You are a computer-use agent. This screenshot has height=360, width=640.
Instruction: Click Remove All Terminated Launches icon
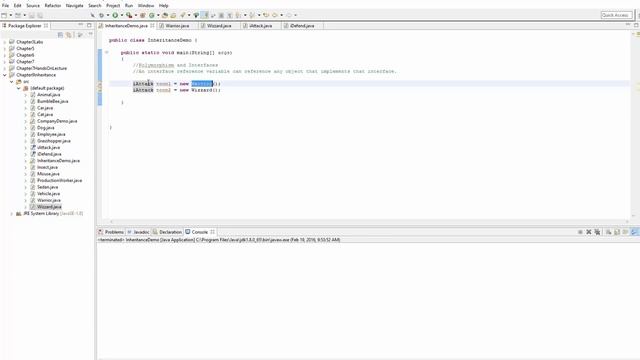coord(597,232)
